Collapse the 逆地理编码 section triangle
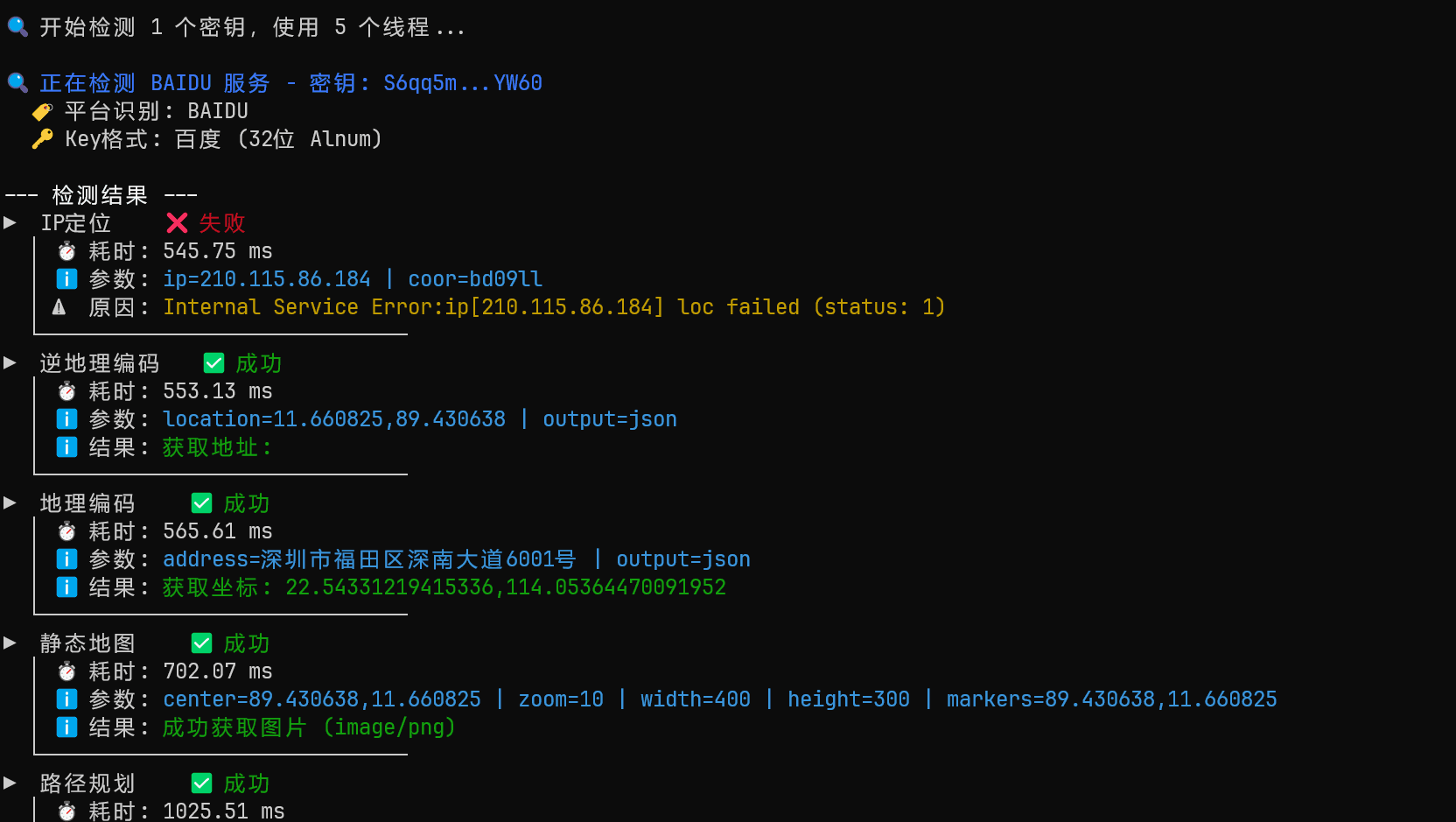Screen dimensions: 1456x822 10,362
